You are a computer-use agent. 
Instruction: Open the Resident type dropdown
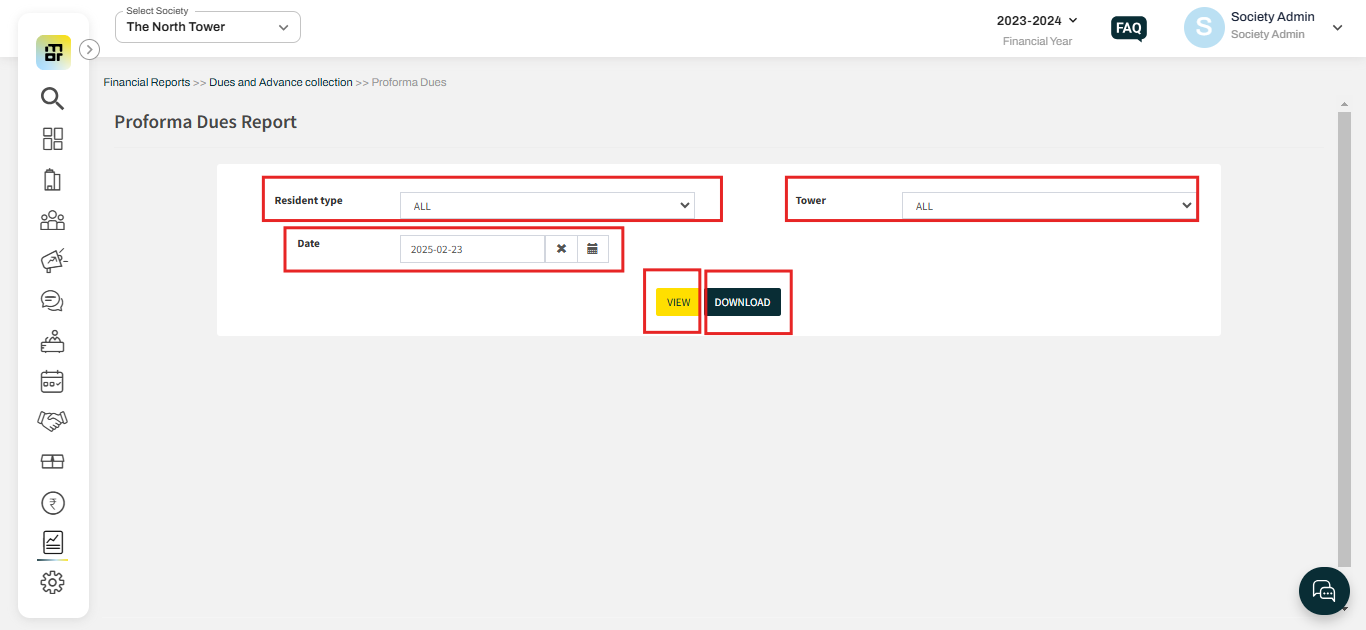(547, 206)
